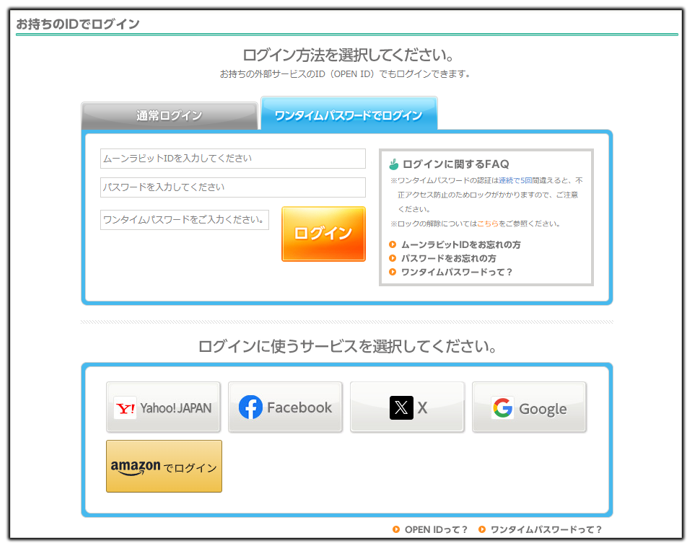Viewport: 691px width, 547px height.
Task: Click the お持ちのIDでログイン header text
Action: point(78,24)
